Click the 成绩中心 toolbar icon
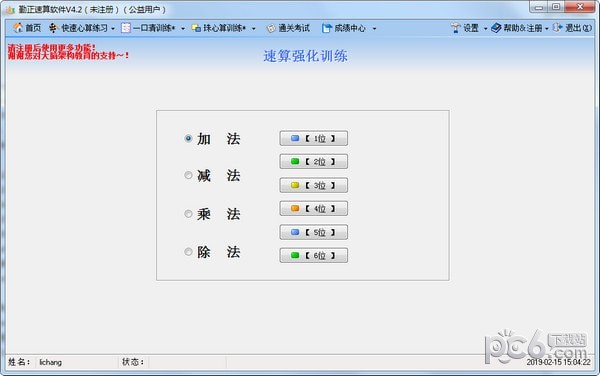This screenshot has width=600, height=376. click(326, 28)
